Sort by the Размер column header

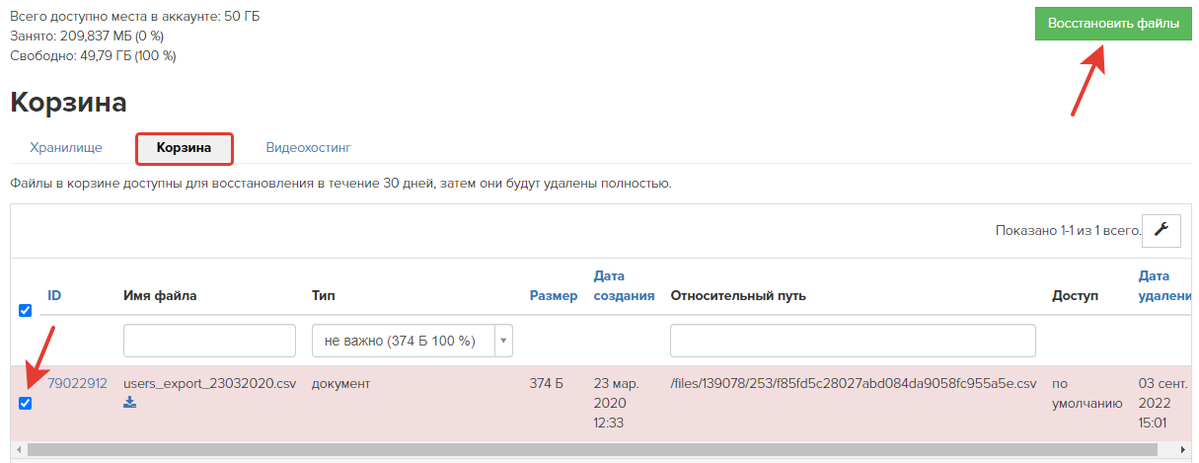554,295
